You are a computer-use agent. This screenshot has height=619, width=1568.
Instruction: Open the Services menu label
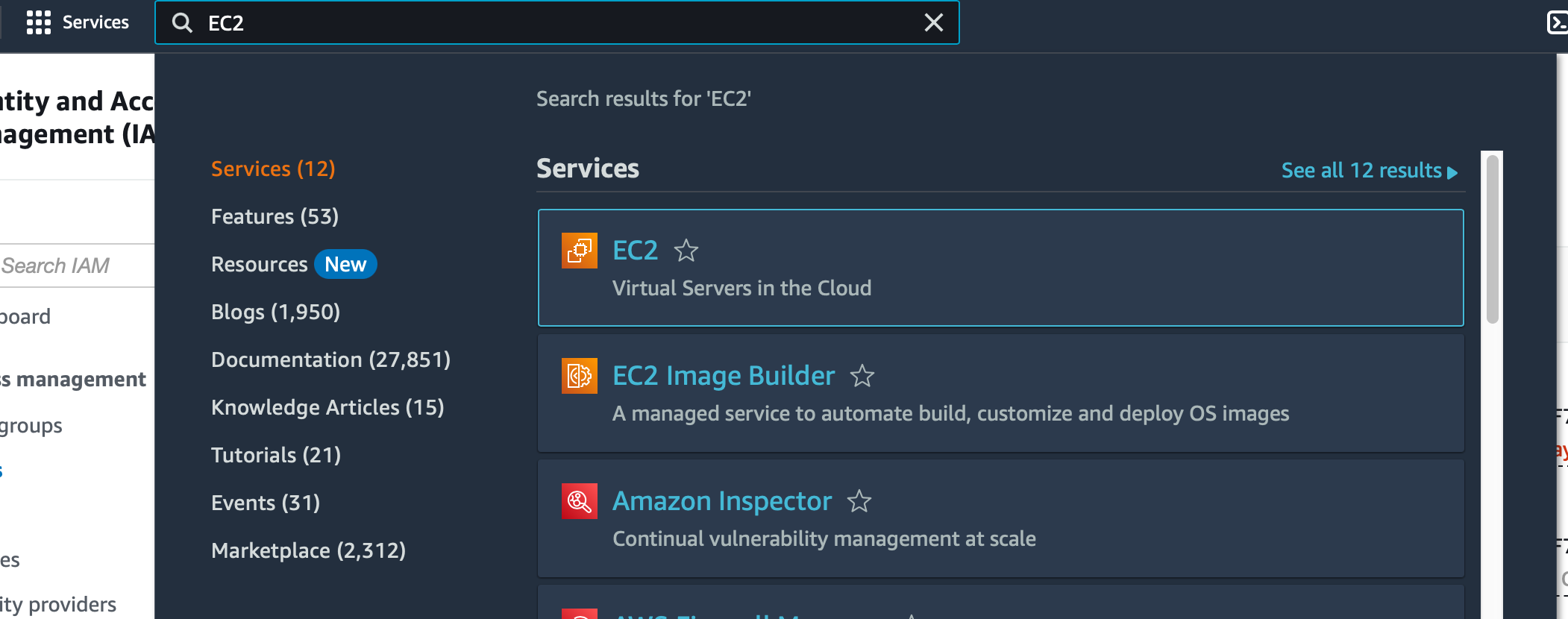pos(95,22)
